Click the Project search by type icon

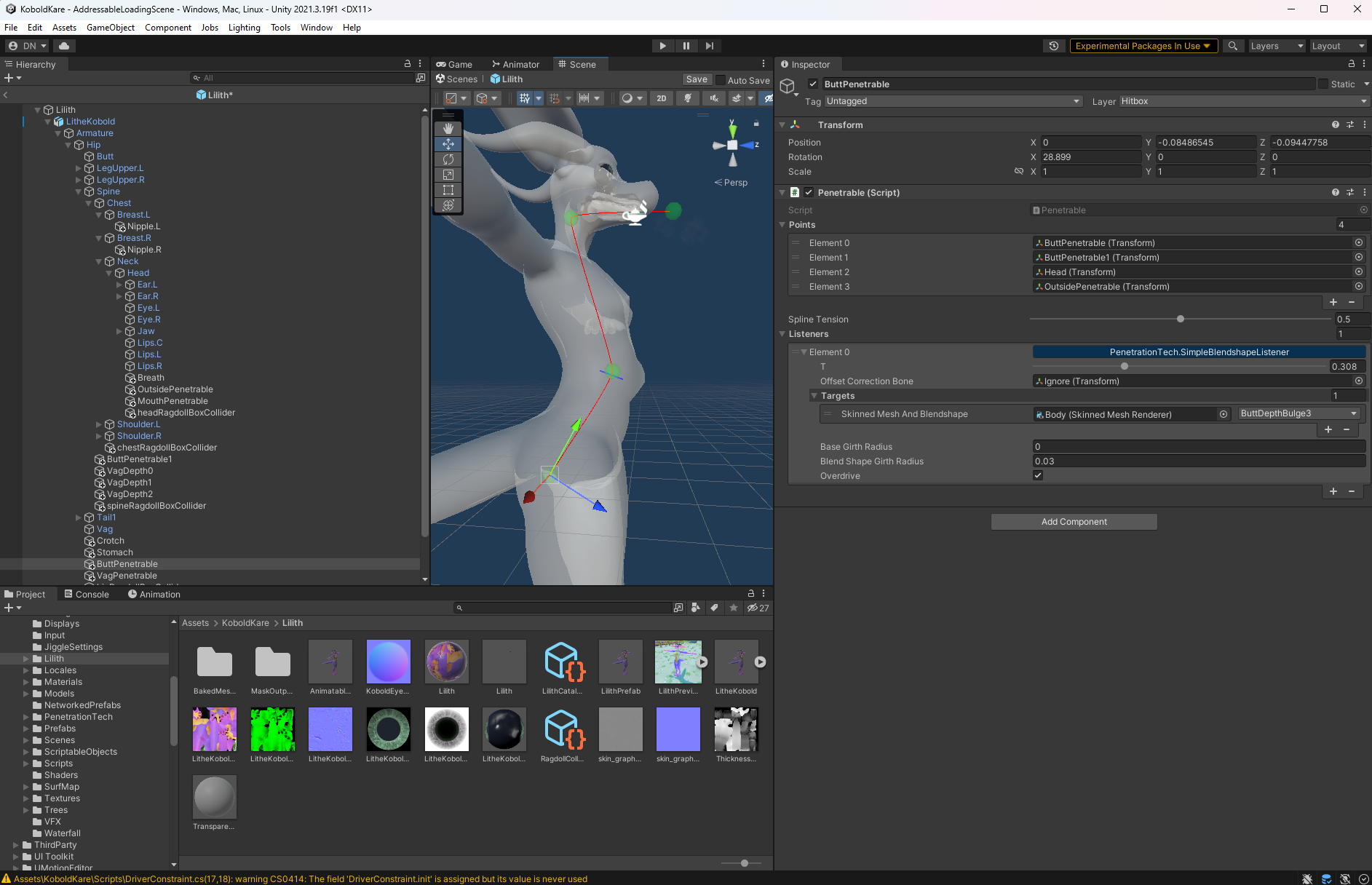[696, 608]
